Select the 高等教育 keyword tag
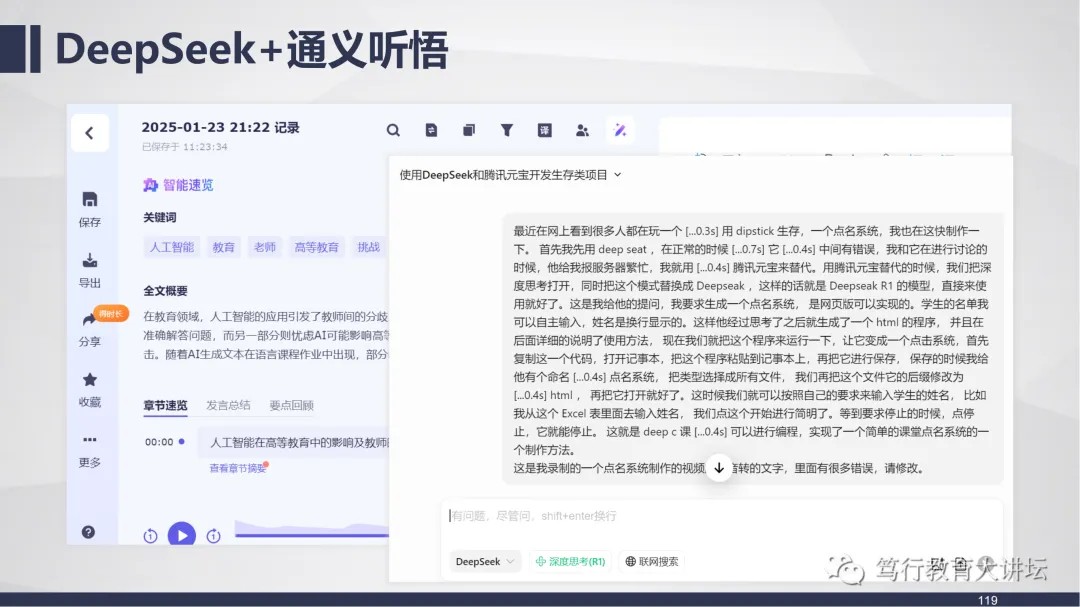1080x607 pixels. click(315, 247)
